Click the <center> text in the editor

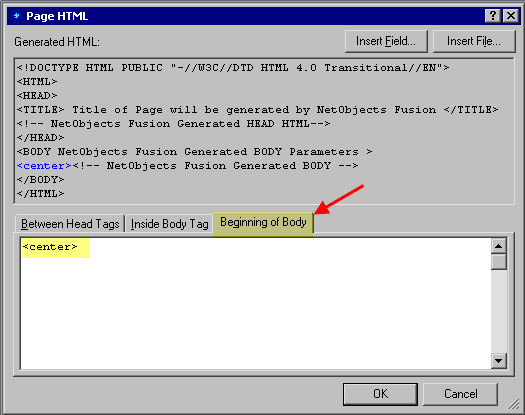click(x=50, y=247)
